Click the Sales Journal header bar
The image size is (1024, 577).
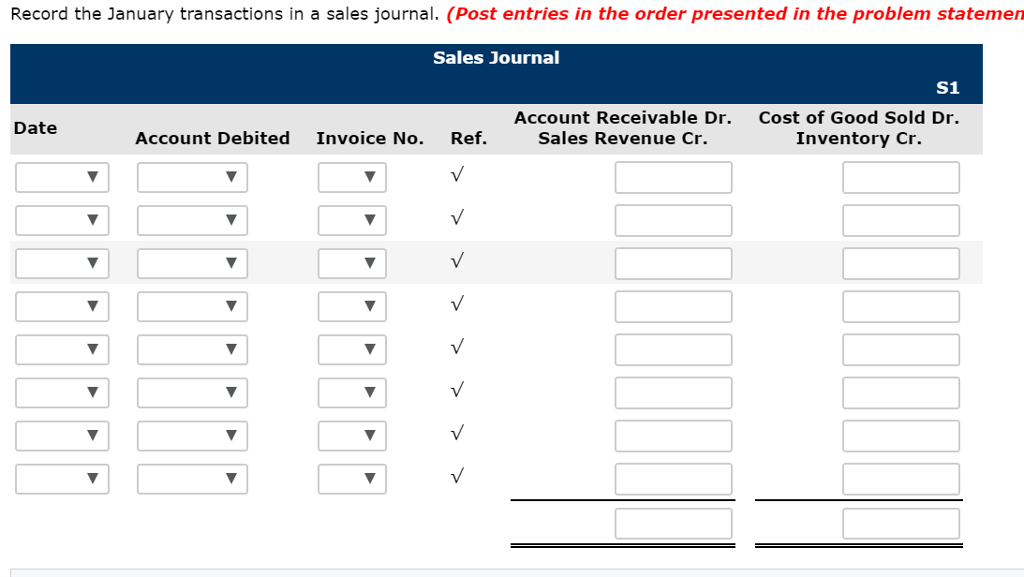495,58
